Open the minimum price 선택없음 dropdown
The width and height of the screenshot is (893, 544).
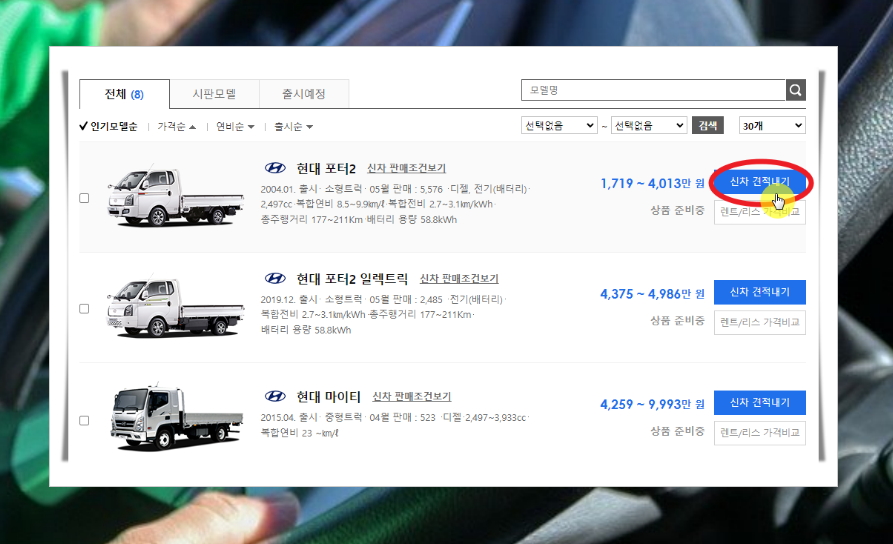point(559,125)
